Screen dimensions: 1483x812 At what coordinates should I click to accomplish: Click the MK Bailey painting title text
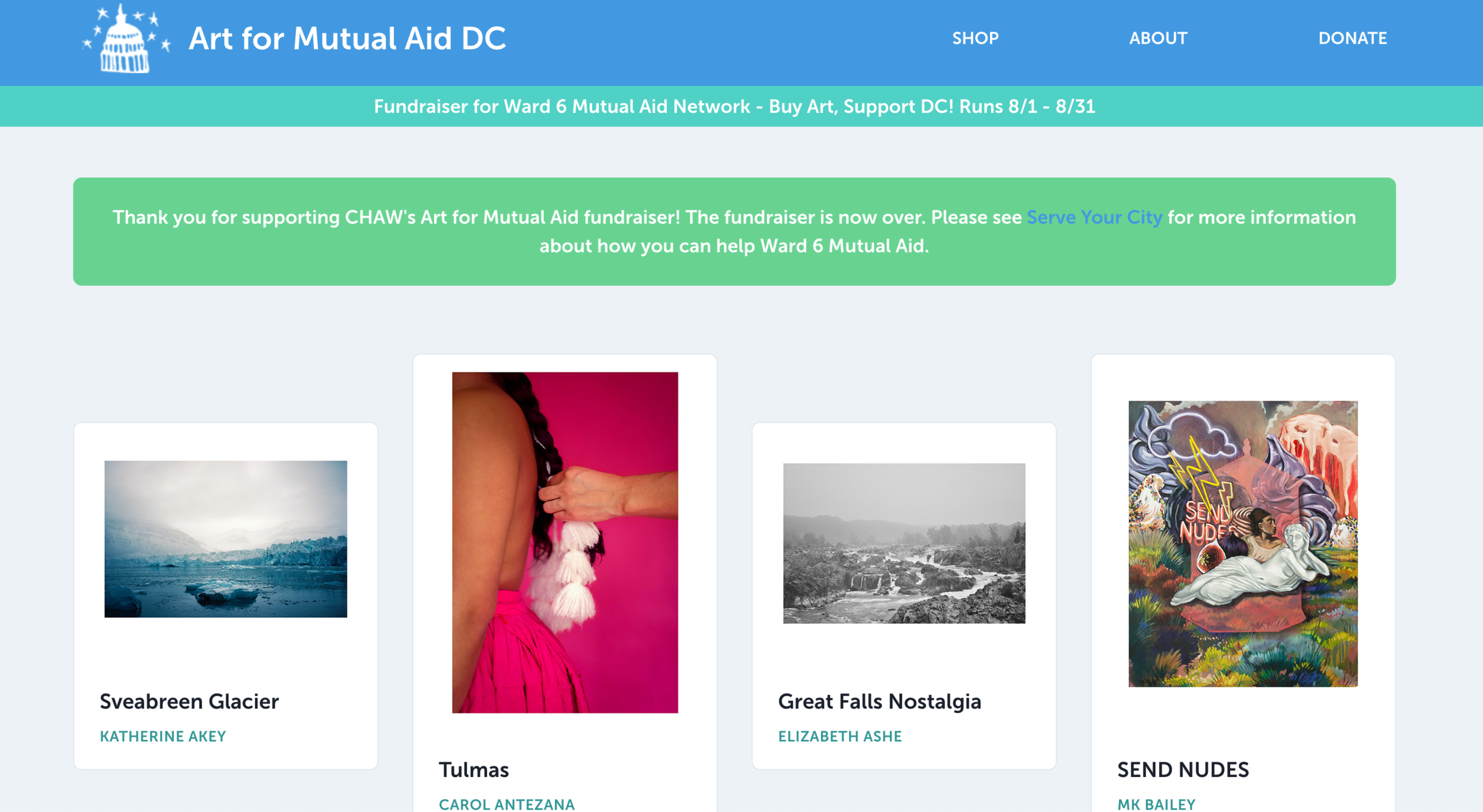[1183, 769]
